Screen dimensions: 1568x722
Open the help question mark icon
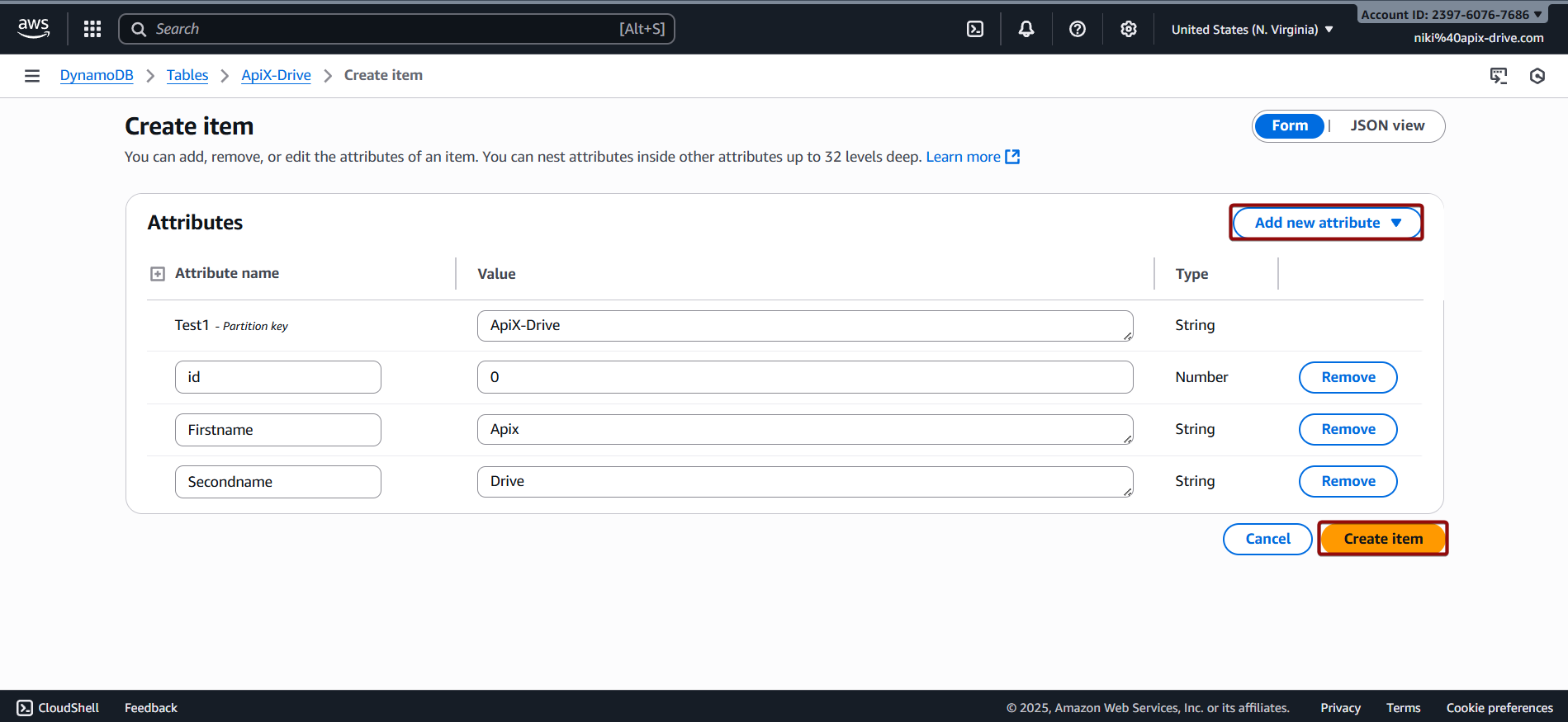pos(1078,29)
